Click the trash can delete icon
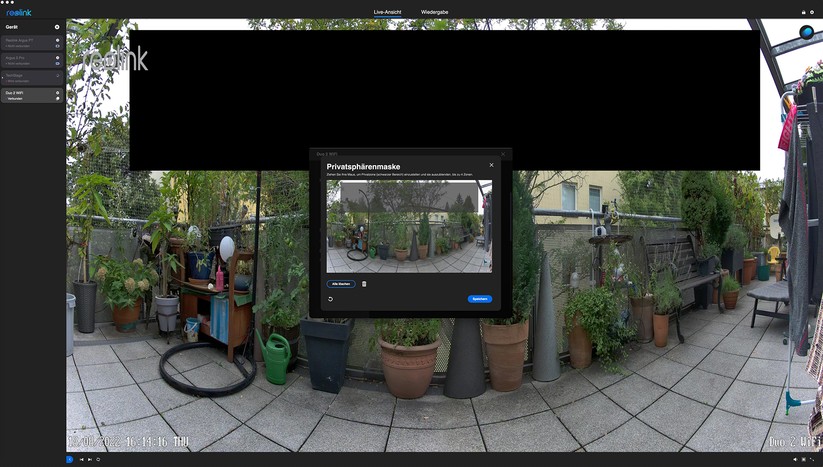823x467 pixels. coord(364,284)
